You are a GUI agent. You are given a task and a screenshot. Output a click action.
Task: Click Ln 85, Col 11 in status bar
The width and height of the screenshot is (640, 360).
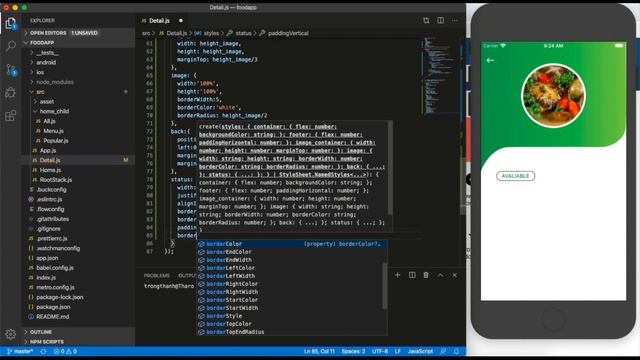[319, 351]
